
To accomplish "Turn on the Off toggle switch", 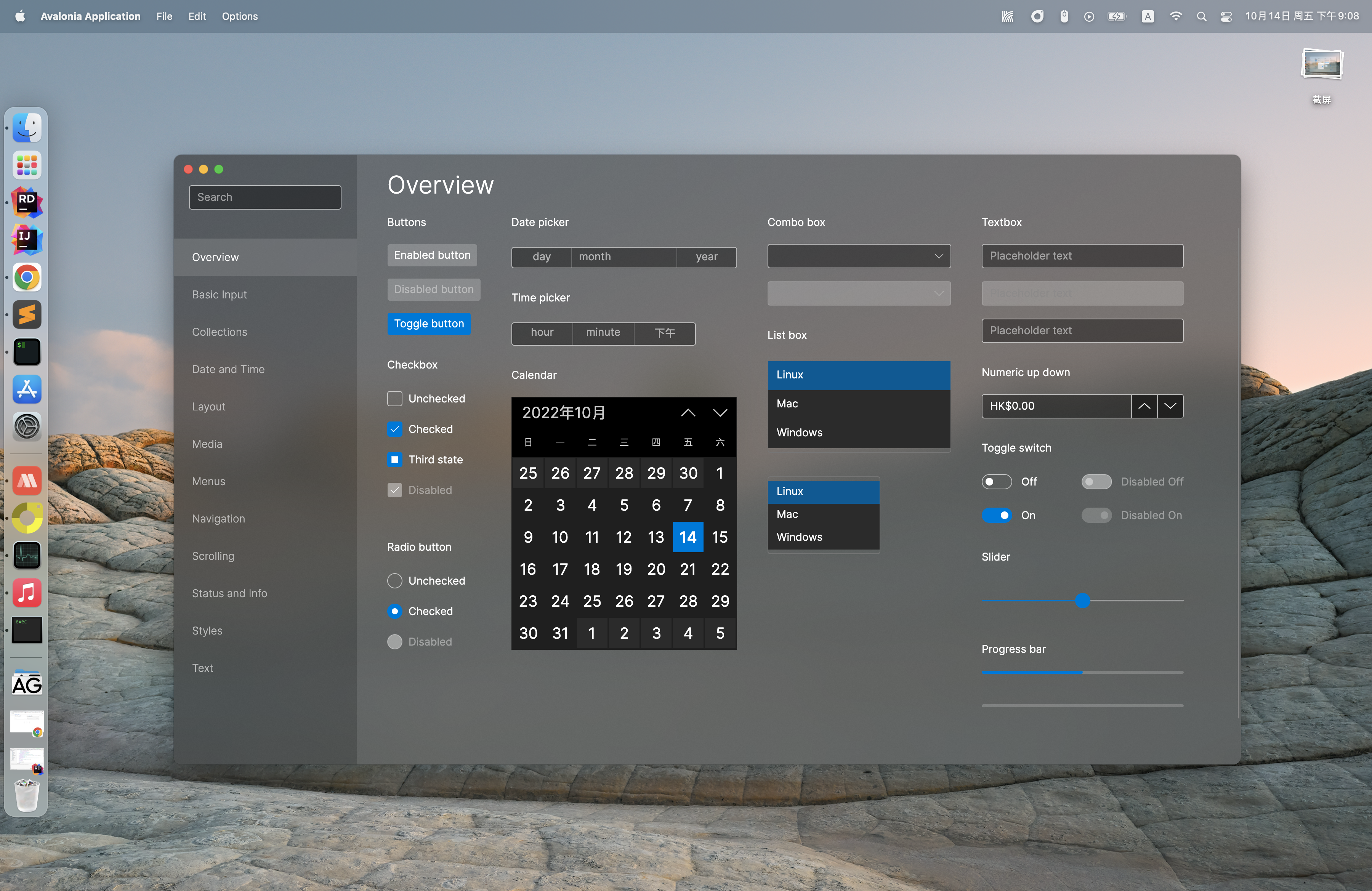I will pyautogui.click(x=997, y=482).
